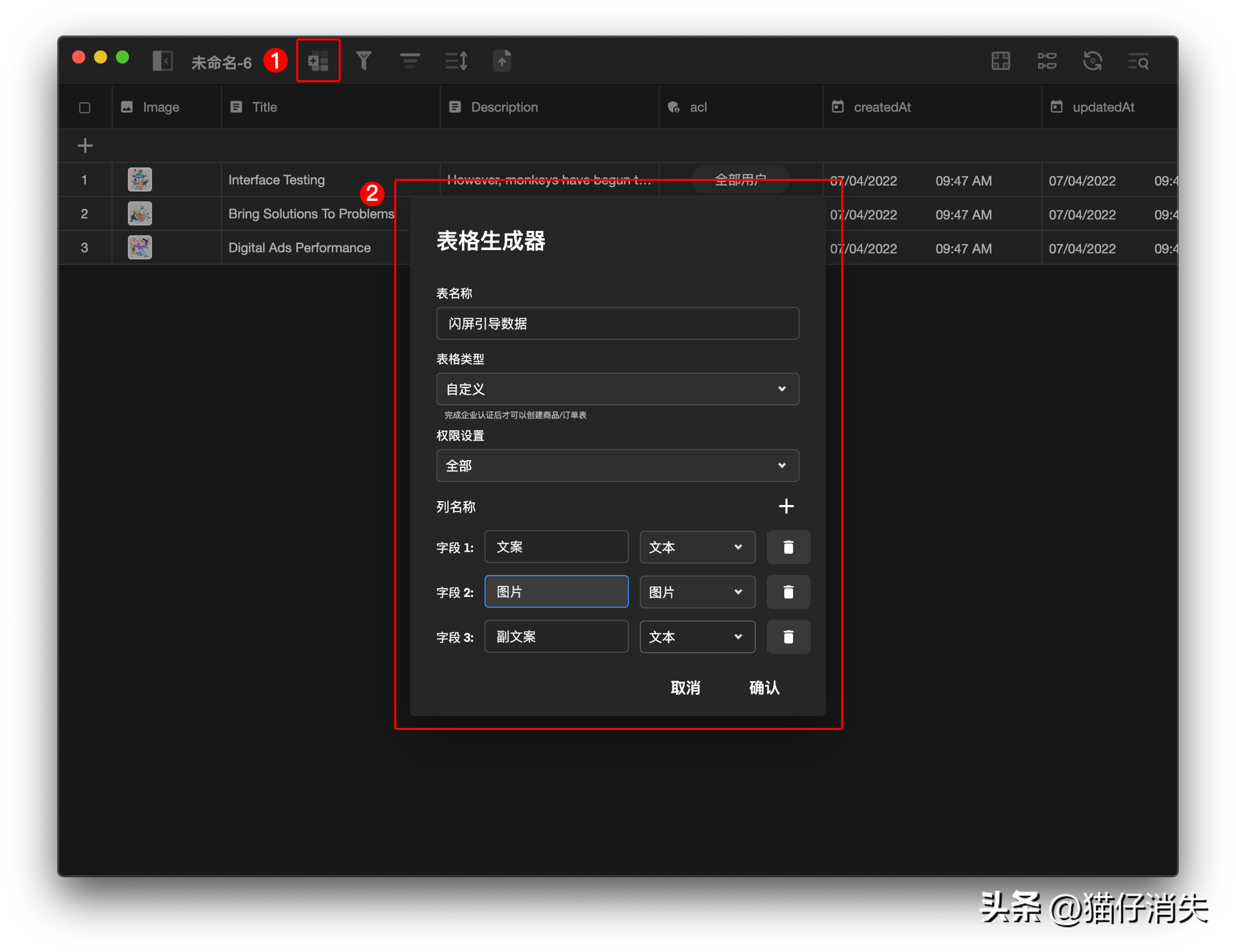Click the 未命名-6 window title
Viewport: 1236px width, 952px height.
tap(221, 62)
